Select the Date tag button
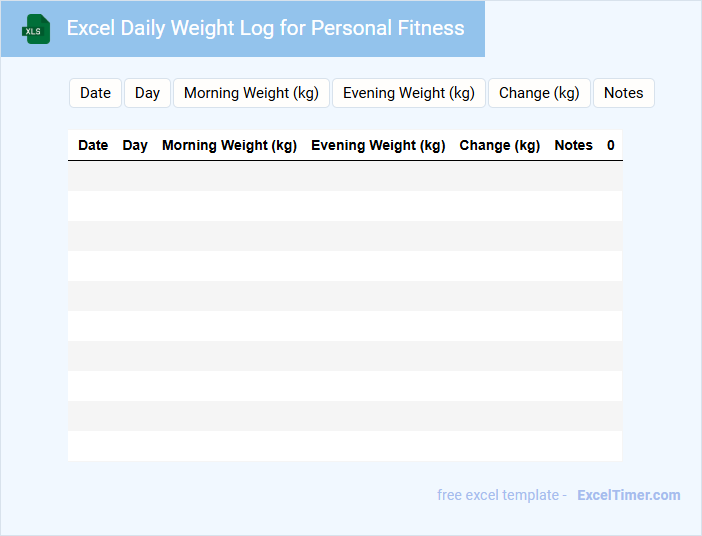Viewport: 702px width, 536px height. [x=95, y=93]
